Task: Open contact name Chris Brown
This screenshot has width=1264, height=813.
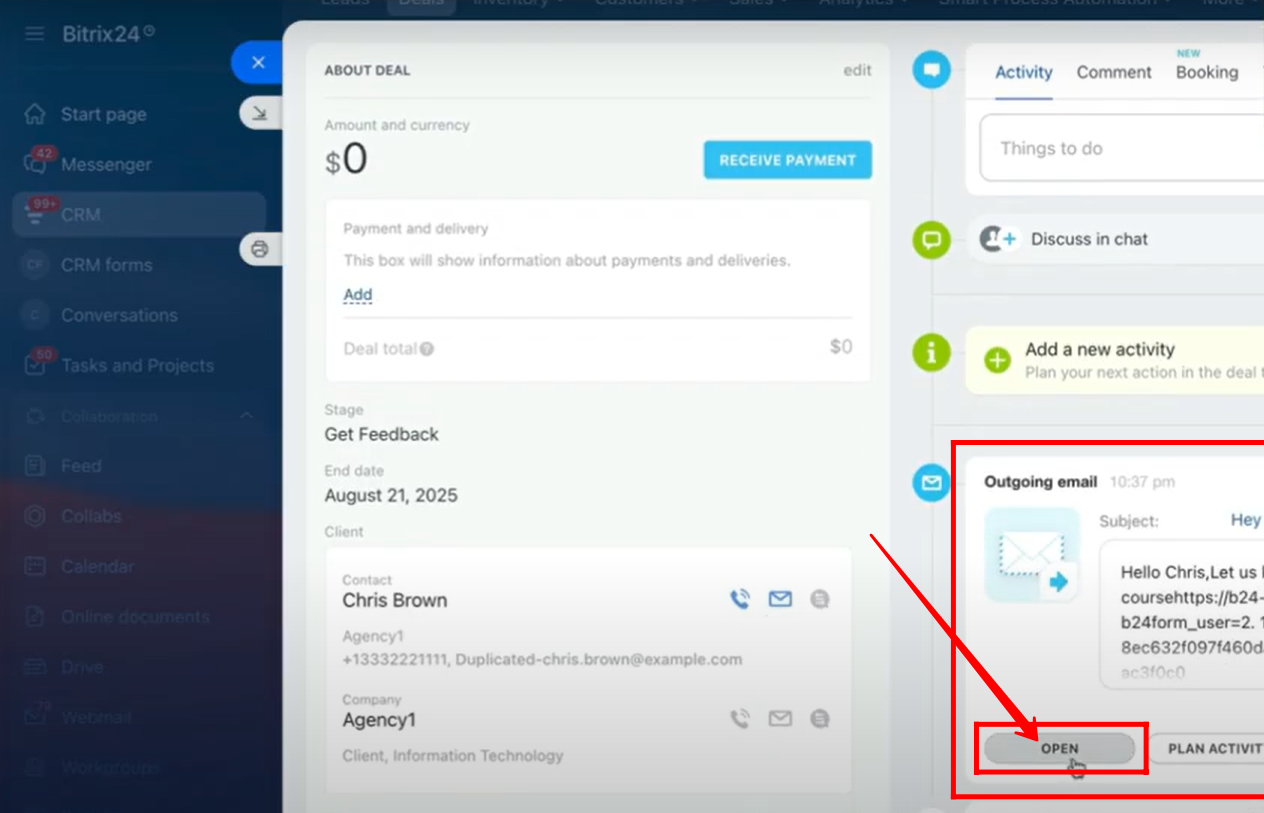Action: pos(395,600)
